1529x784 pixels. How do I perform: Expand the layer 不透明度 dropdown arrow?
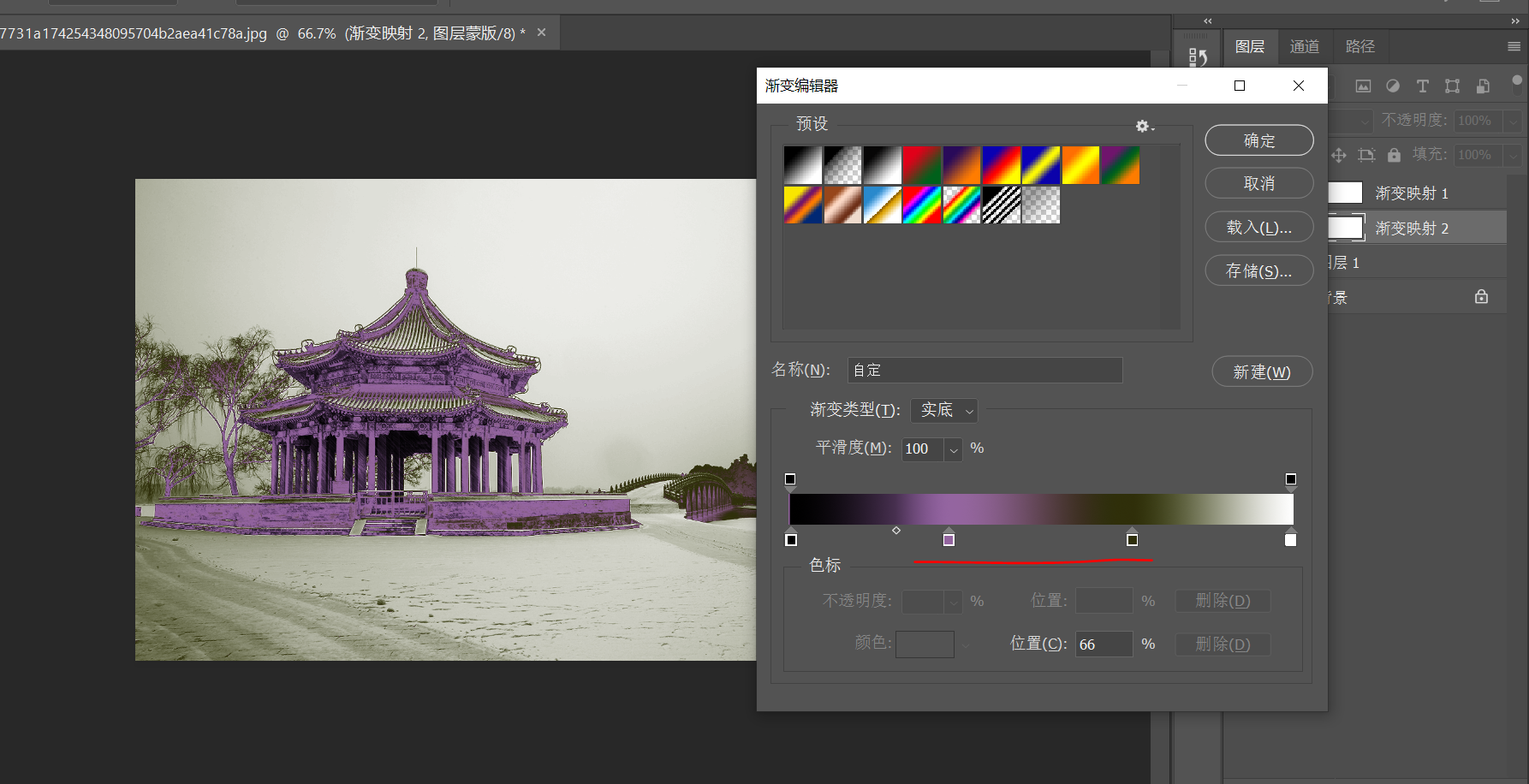point(1513,121)
